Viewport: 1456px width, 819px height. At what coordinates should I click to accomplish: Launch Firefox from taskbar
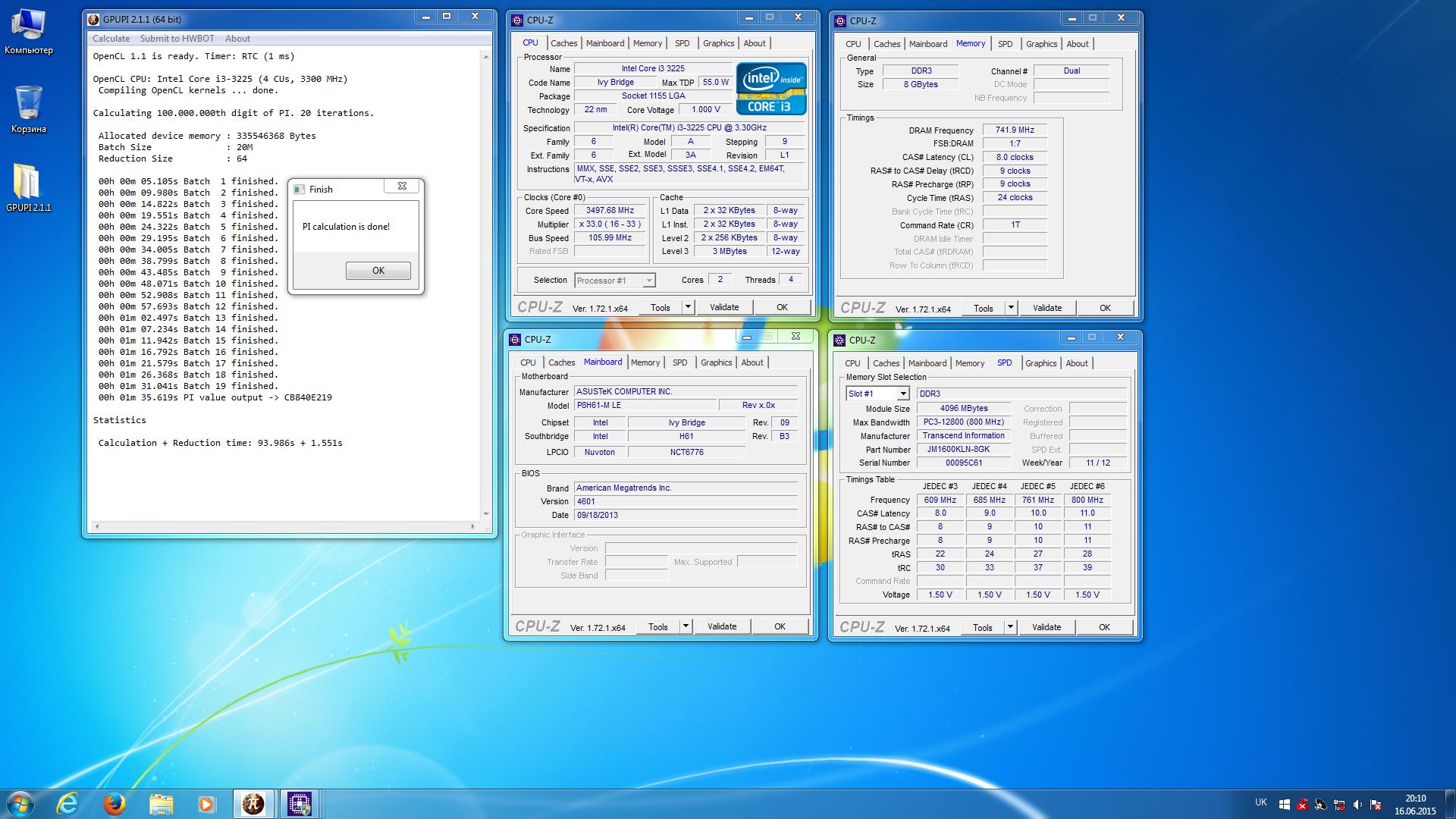point(115,804)
